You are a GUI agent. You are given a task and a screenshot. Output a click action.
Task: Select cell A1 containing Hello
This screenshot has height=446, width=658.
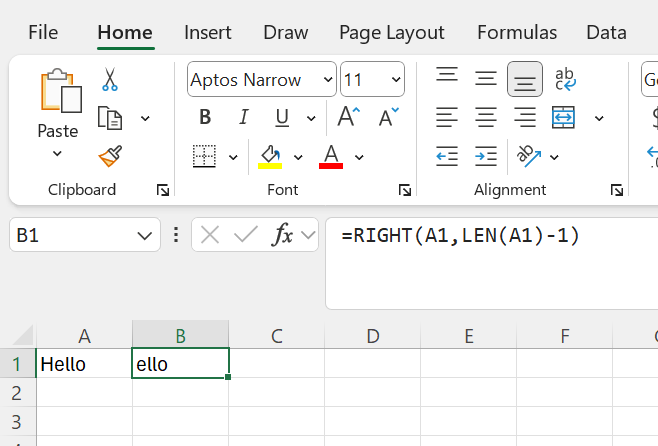pos(84,363)
